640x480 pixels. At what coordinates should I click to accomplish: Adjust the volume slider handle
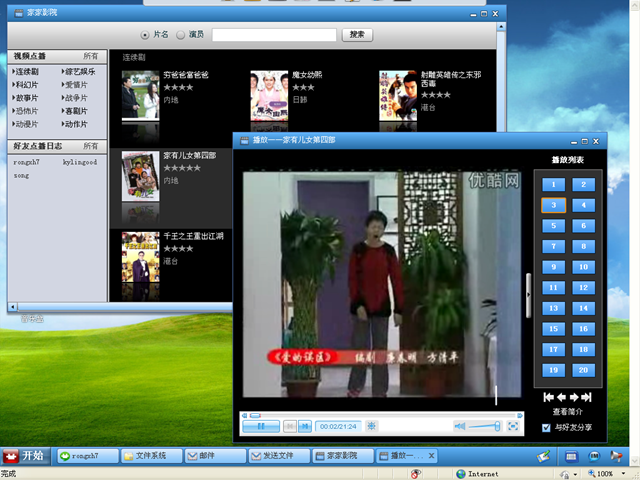pos(497,427)
